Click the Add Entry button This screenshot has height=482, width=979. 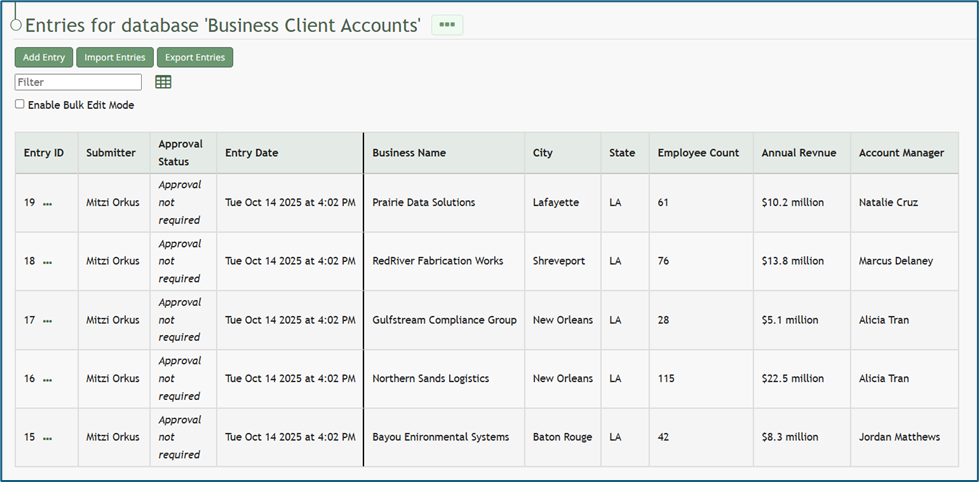44,58
